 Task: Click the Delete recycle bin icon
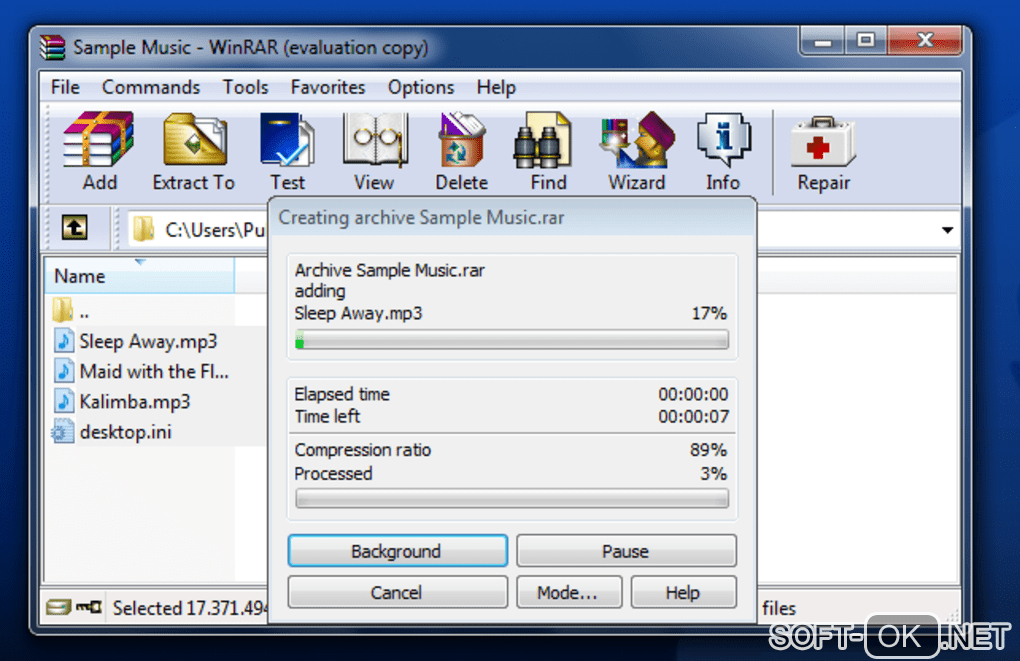tap(461, 139)
